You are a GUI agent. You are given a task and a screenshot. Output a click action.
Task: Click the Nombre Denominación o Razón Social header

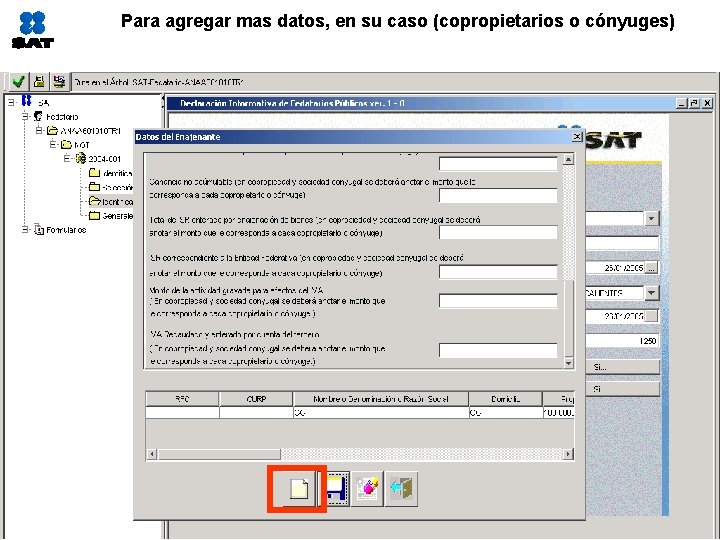tap(381, 399)
